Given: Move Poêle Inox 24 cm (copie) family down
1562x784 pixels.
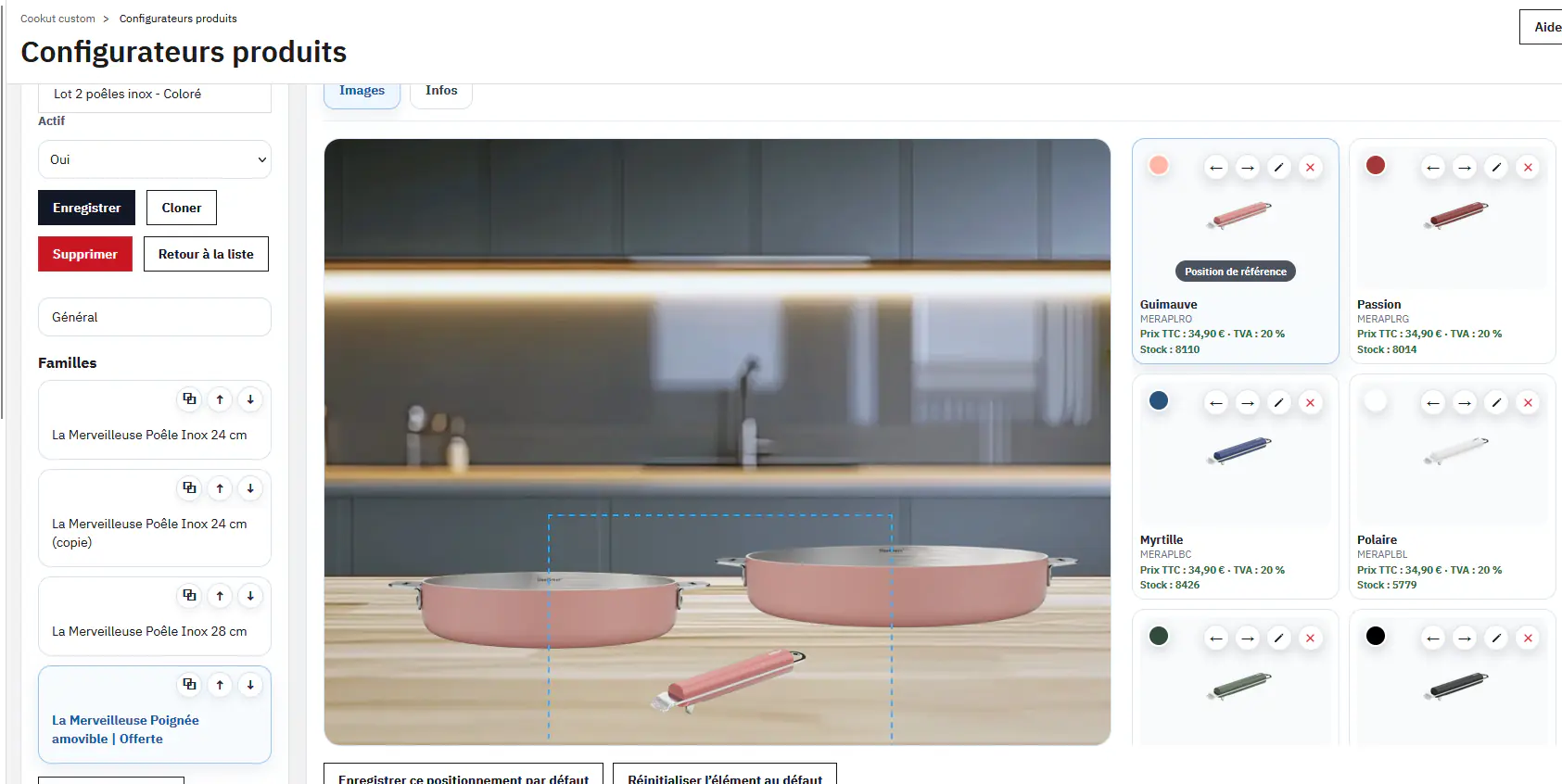Looking at the screenshot, I should (250, 487).
